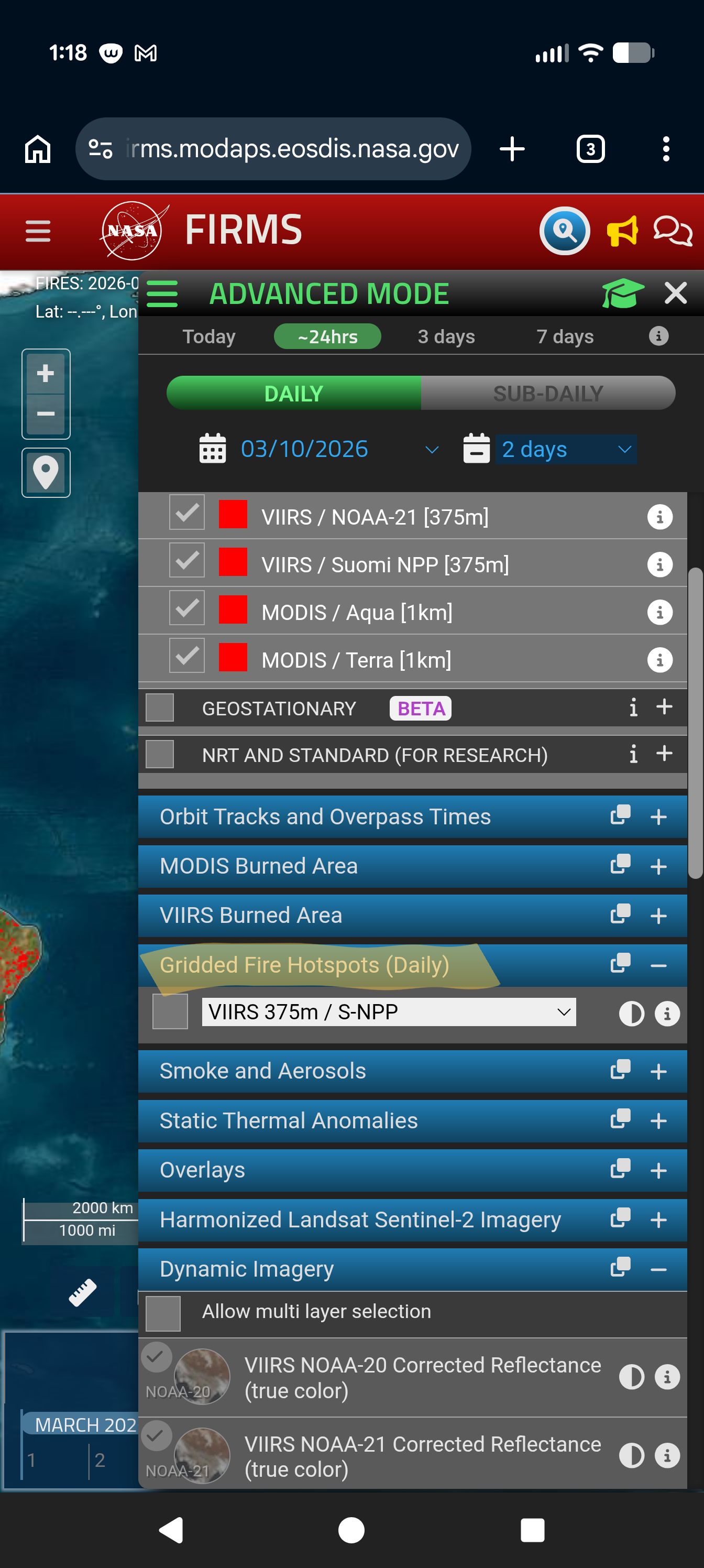Enable NRT and Standard checkbox
Viewport: 704px width, 1568px height.
pos(160,754)
